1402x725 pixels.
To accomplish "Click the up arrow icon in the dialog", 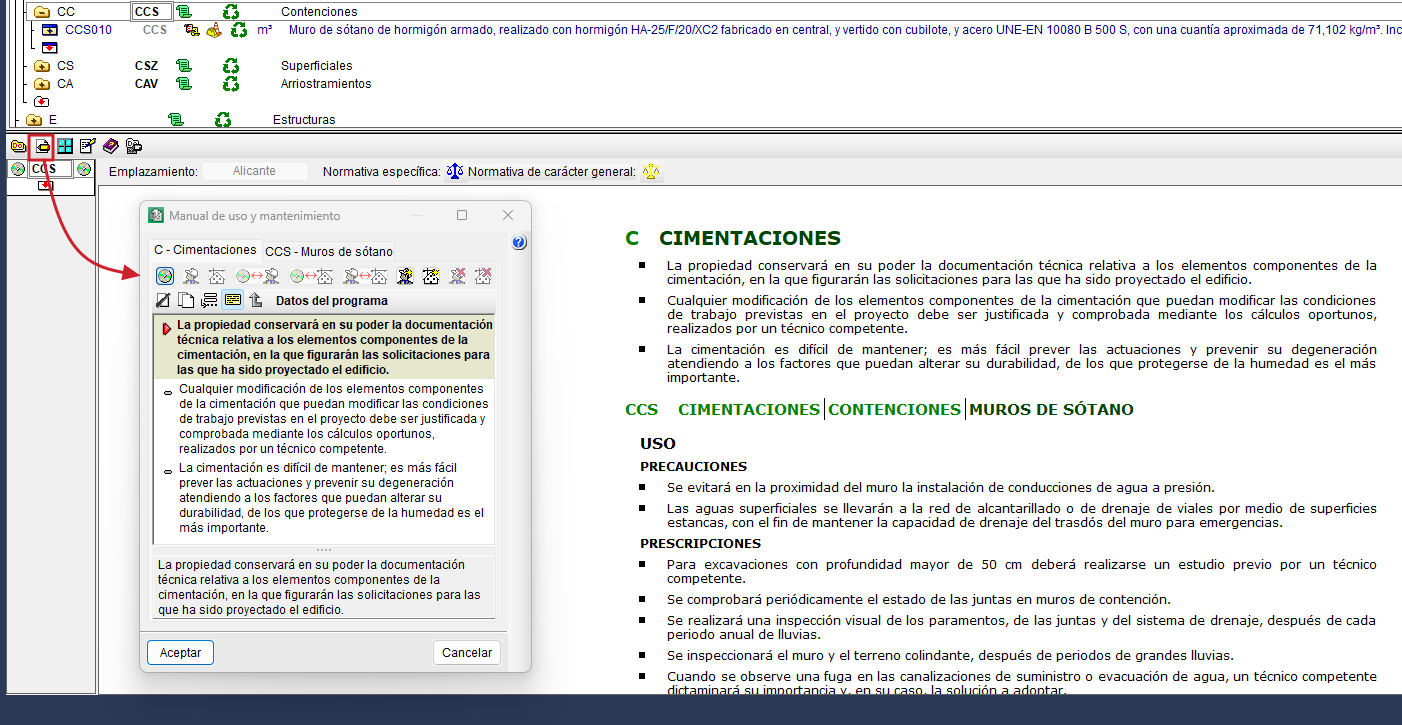I will click(x=256, y=300).
